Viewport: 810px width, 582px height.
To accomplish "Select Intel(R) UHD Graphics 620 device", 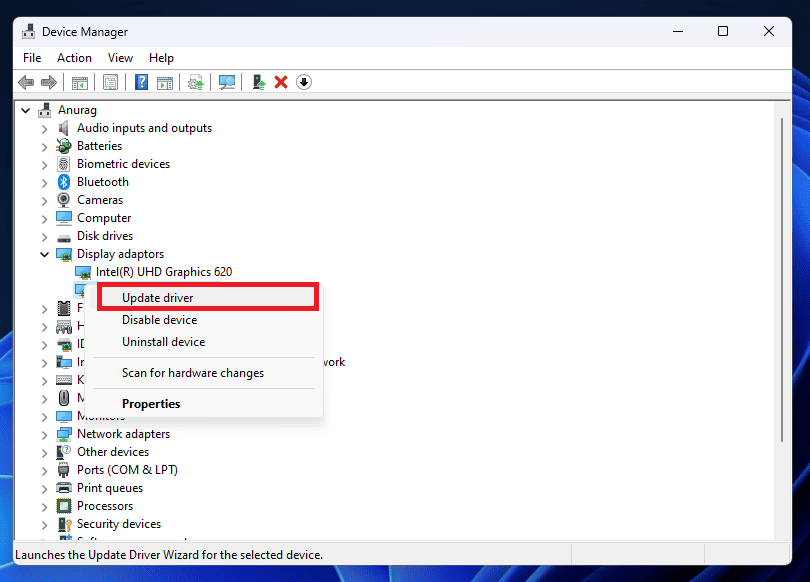I will click(164, 272).
